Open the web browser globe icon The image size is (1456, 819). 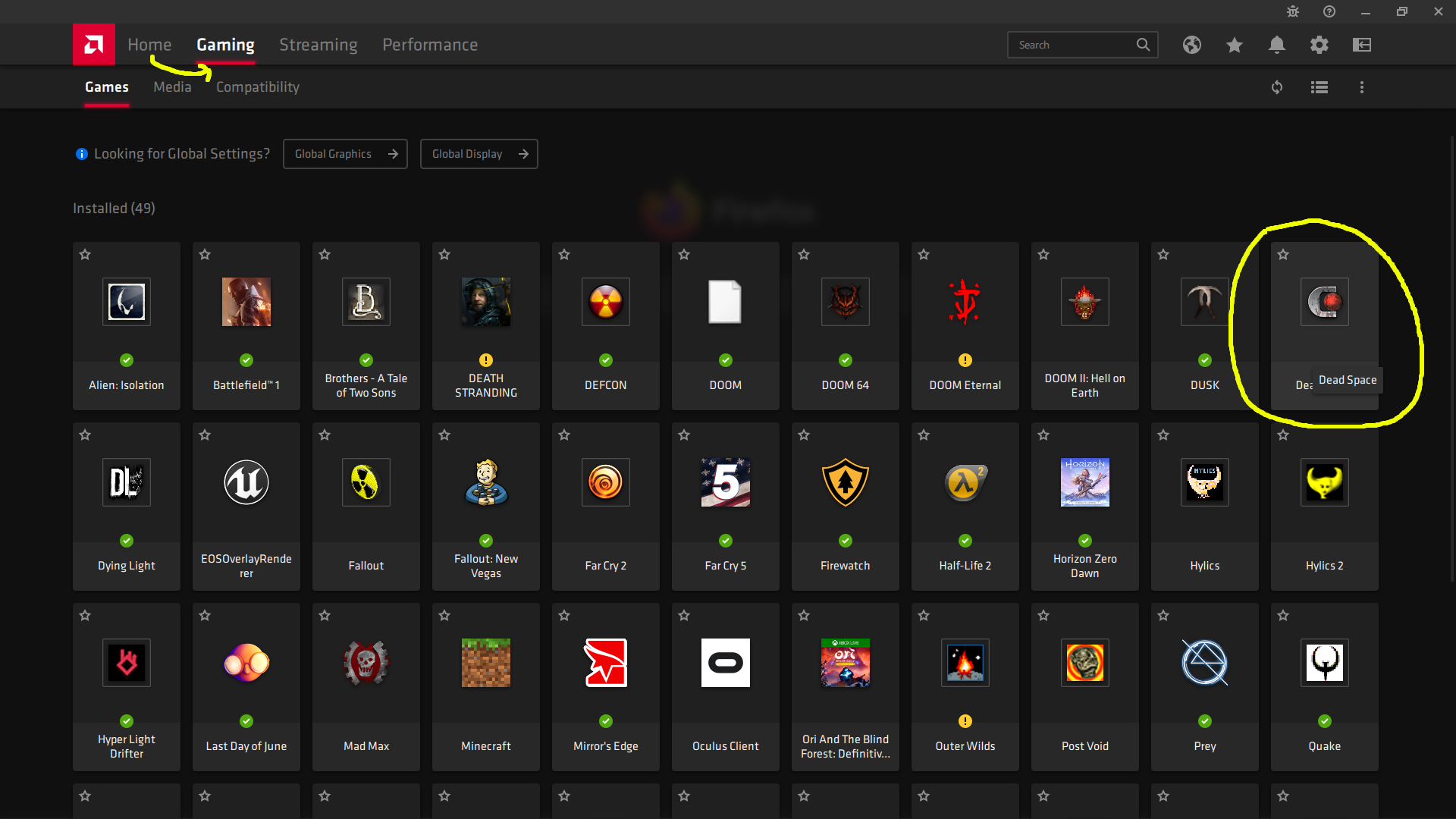pos(1192,45)
